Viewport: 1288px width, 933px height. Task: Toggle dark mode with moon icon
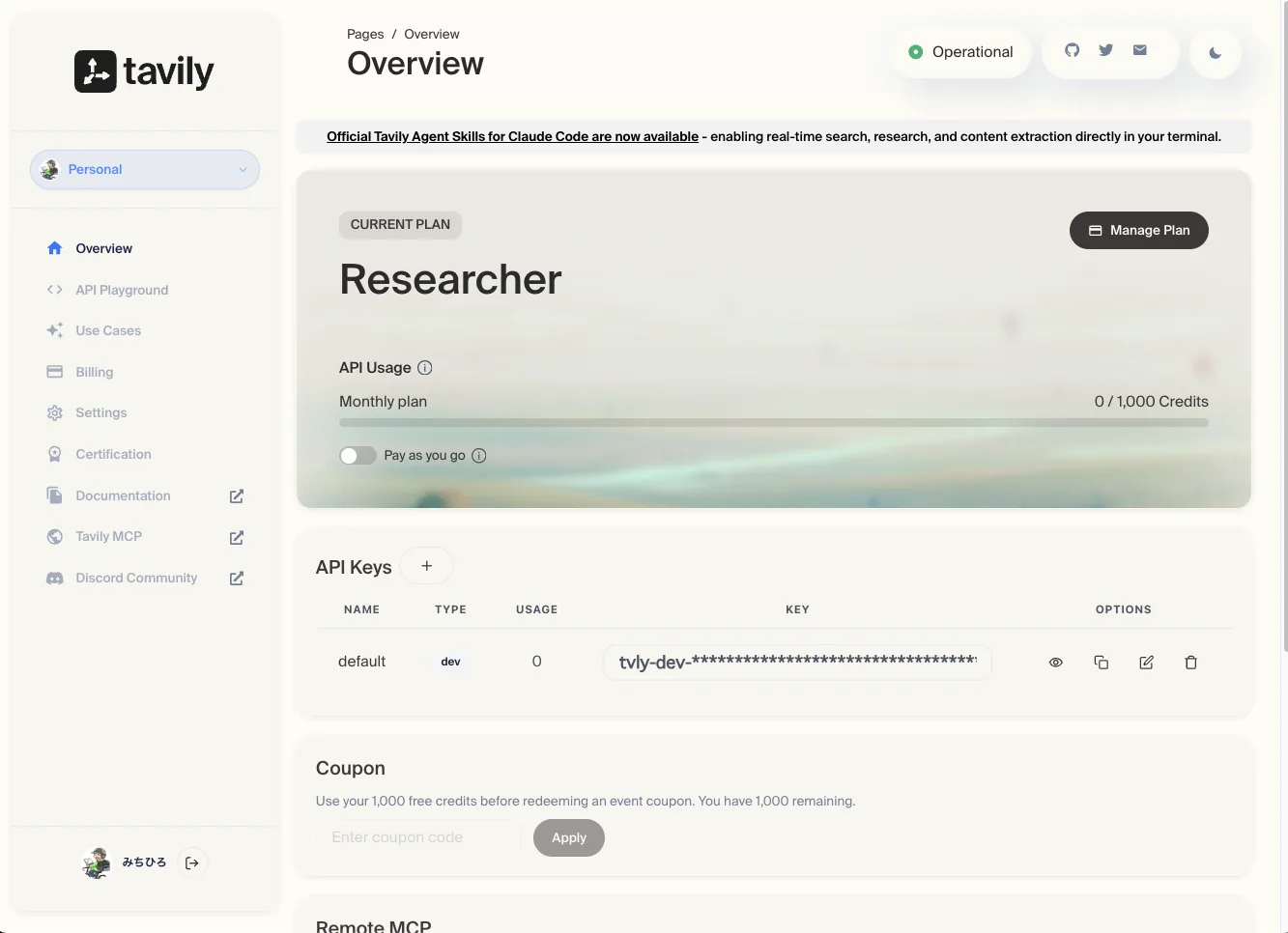click(1215, 53)
